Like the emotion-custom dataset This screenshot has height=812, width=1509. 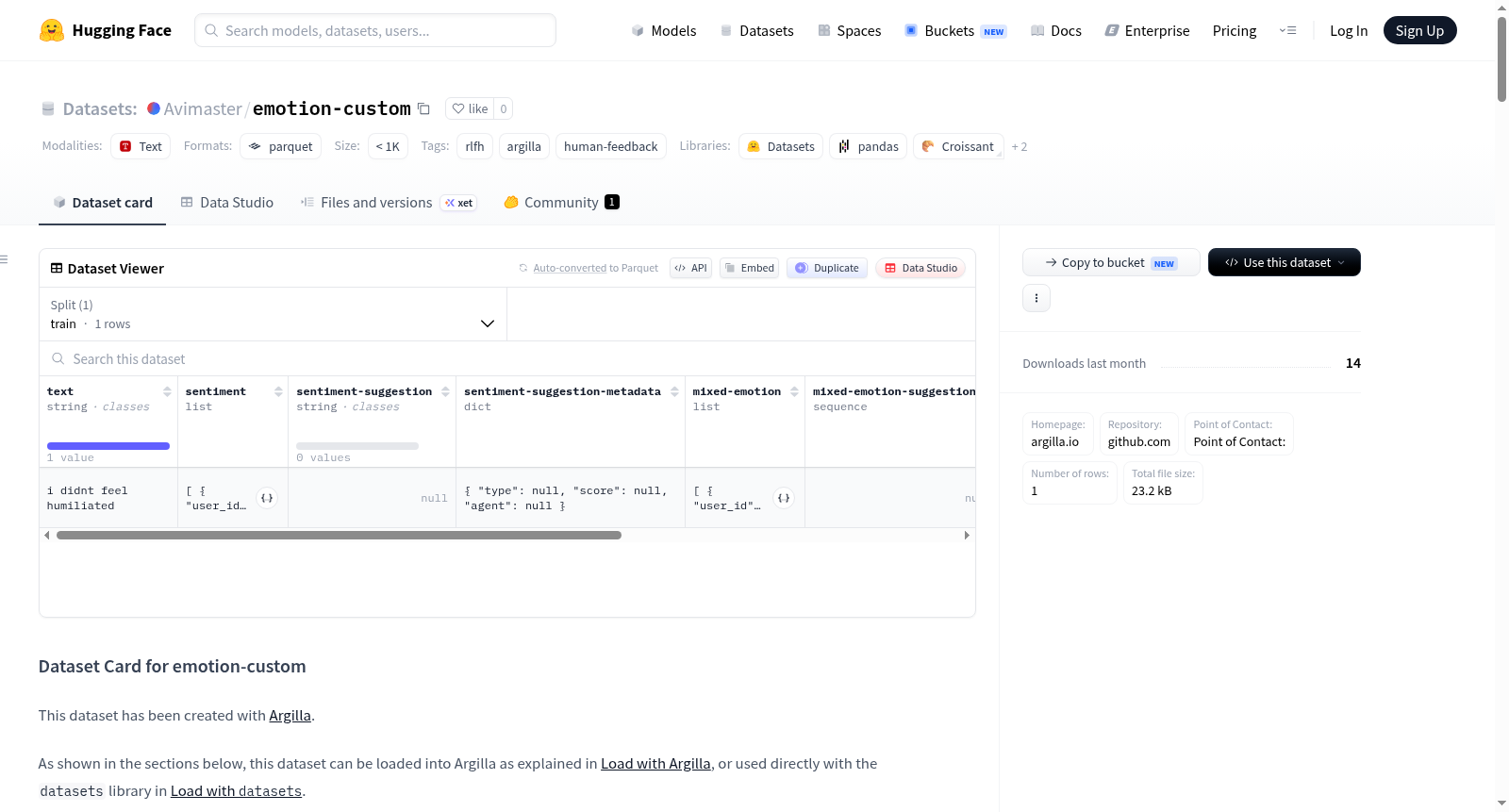(470, 109)
